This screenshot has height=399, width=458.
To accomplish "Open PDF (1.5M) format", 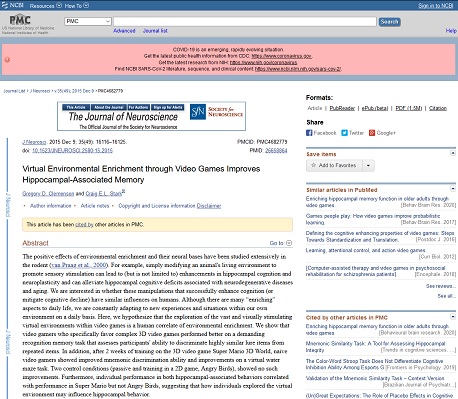I will pyautogui.click(x=409, y=108).
